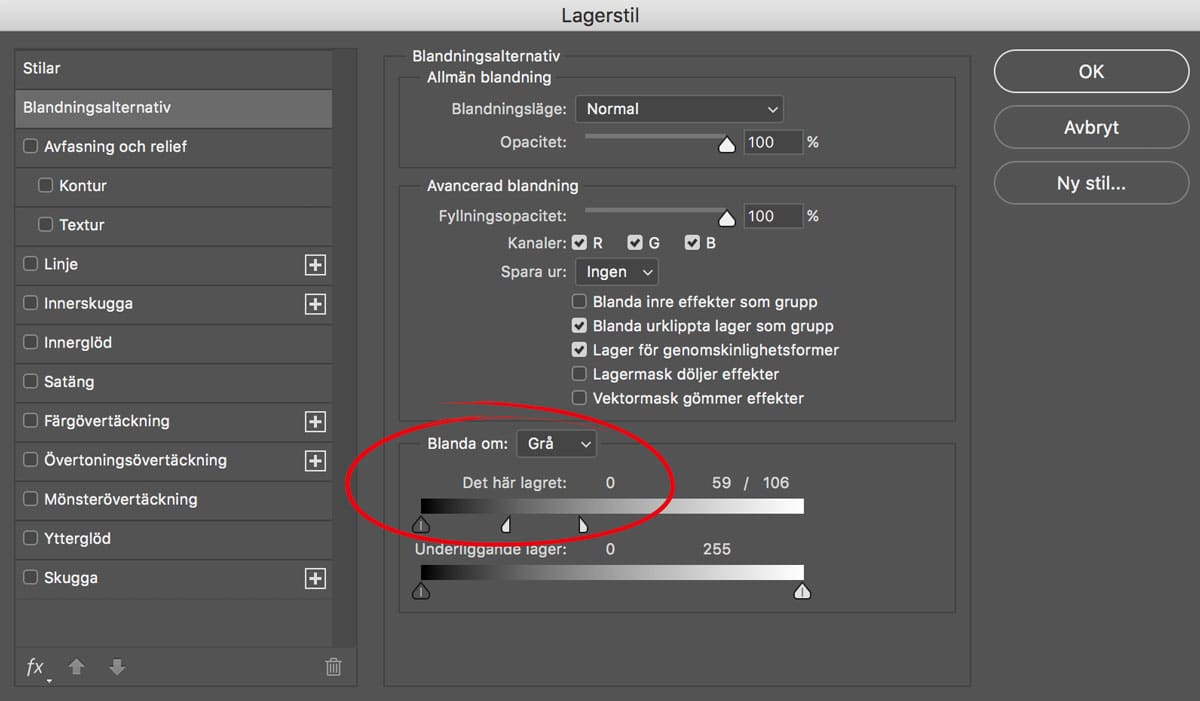Open the fx effects menu icon
Viewport: 1200px width, 701px height.
[x=36, y=667]
